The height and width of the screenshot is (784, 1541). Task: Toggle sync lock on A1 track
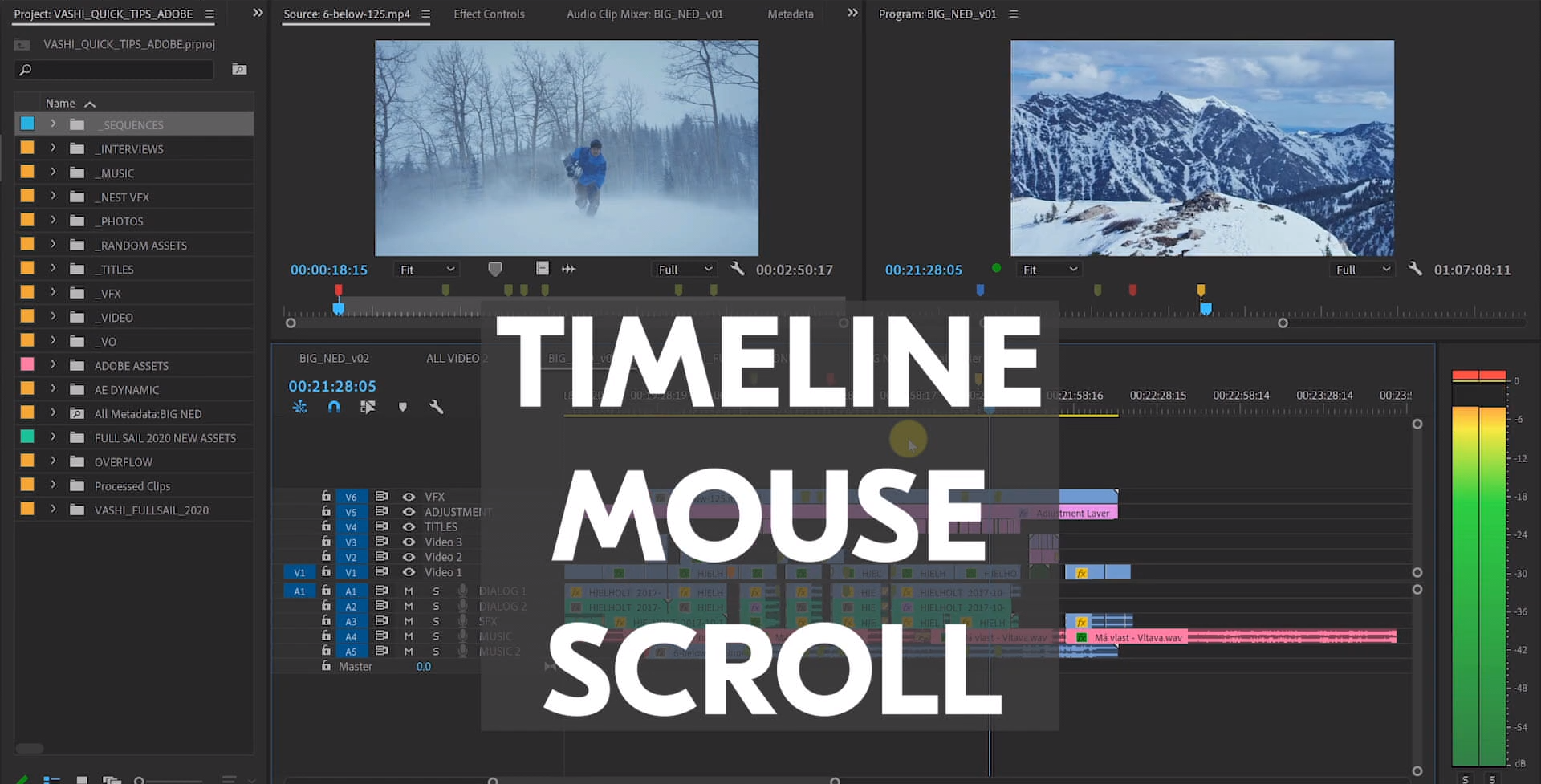point(382,591)
